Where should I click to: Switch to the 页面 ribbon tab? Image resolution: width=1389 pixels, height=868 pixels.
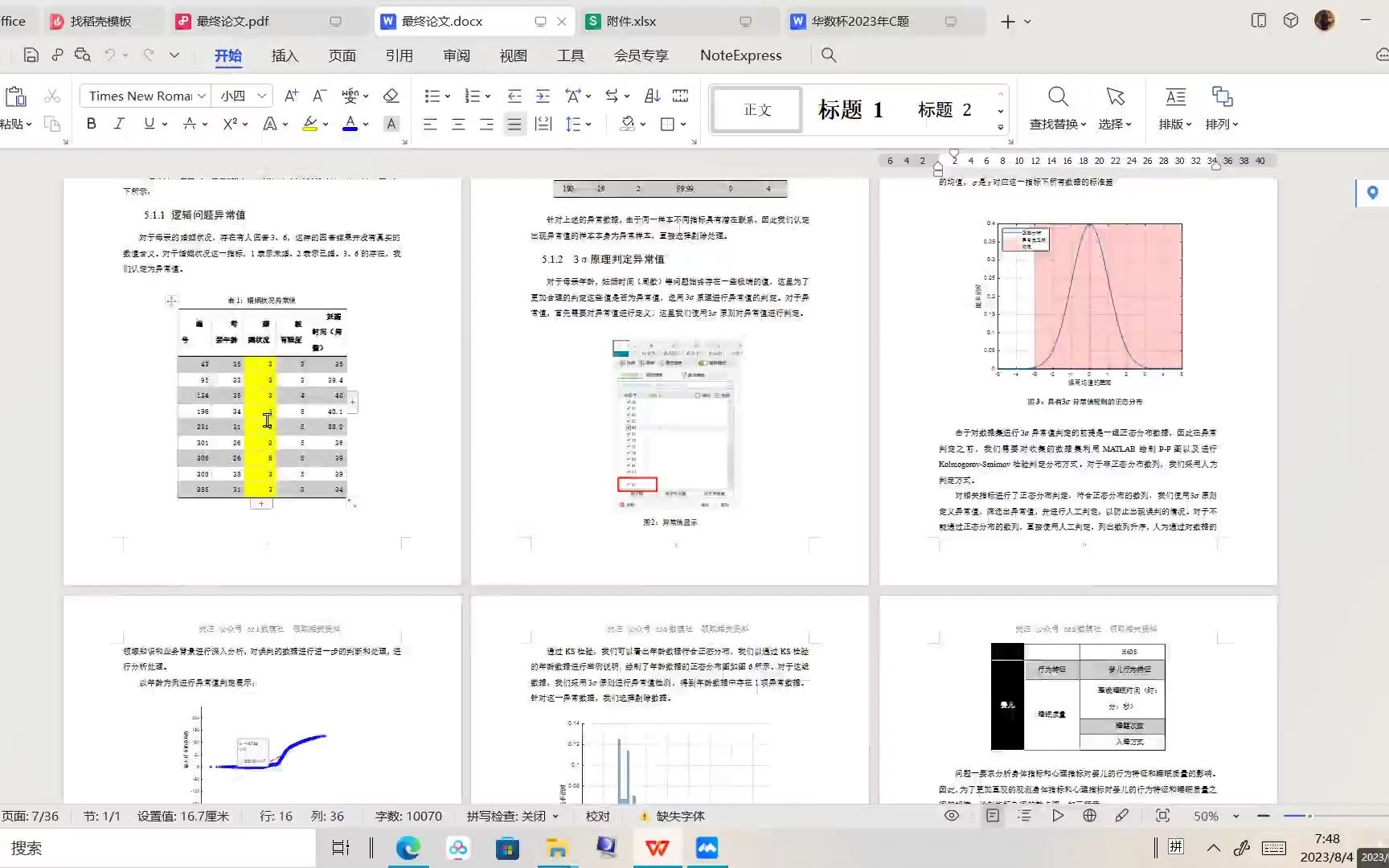click(342, 55)
